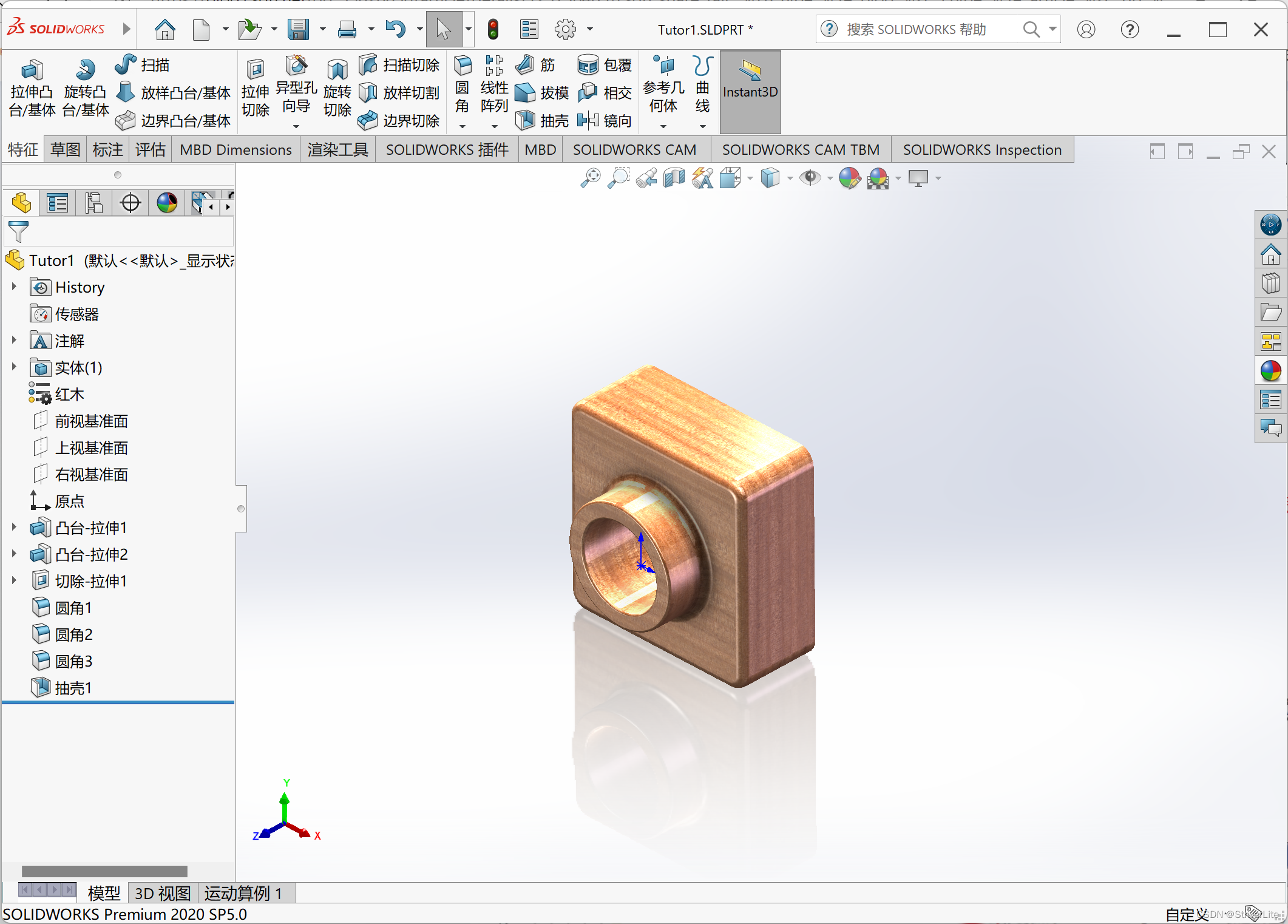This screenshot has height=924, width=1288.
Task: Toggle the Hide/Show Items eye icon
Action: [809, 178]
